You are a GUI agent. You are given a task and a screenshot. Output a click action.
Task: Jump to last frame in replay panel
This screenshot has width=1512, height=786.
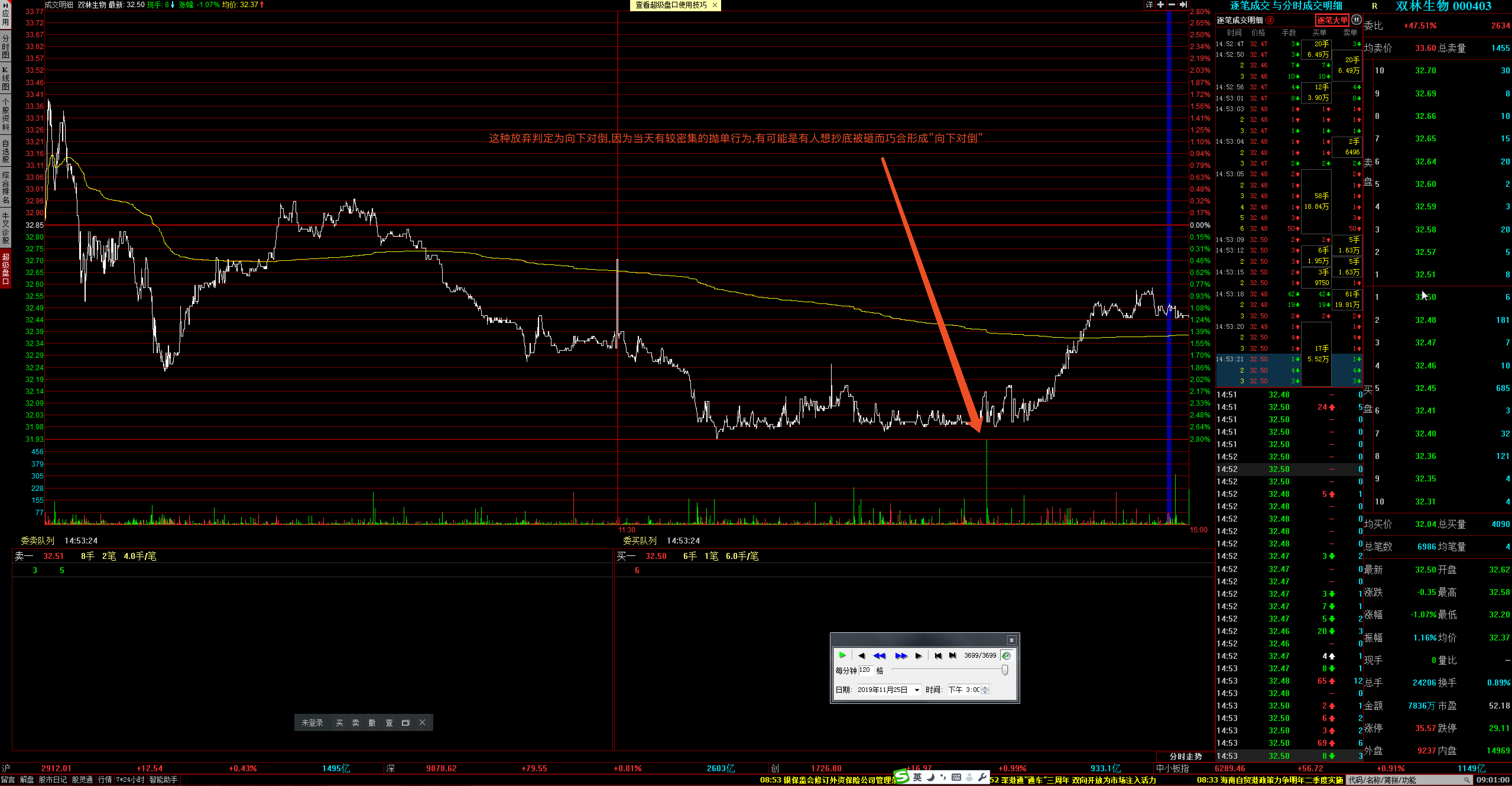pyautogui.click(x=953, y=656)
